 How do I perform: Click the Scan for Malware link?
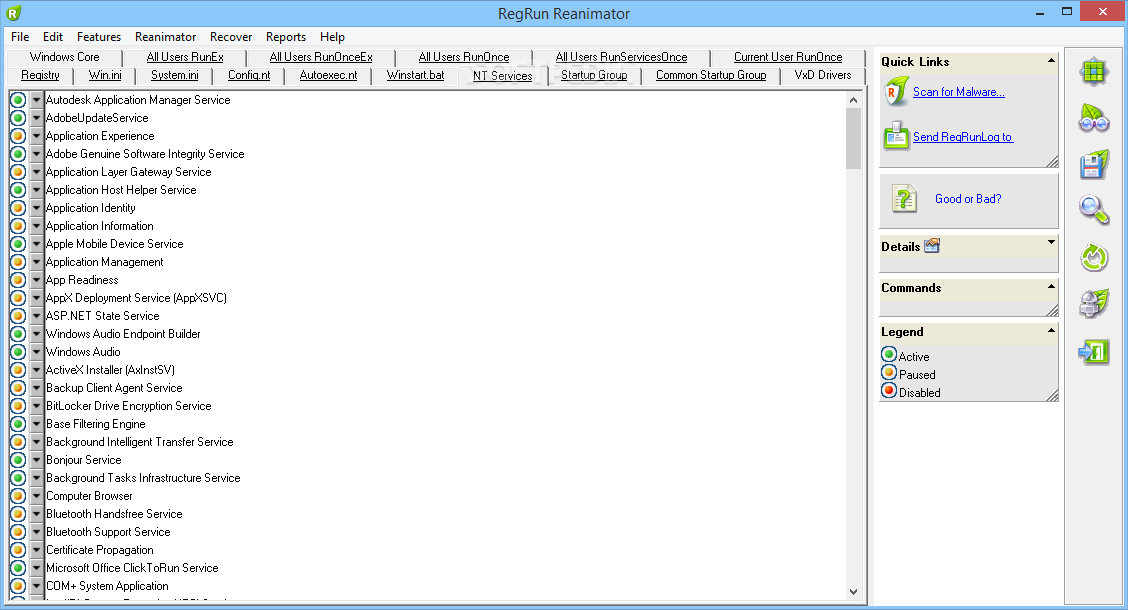click(959, 92)
